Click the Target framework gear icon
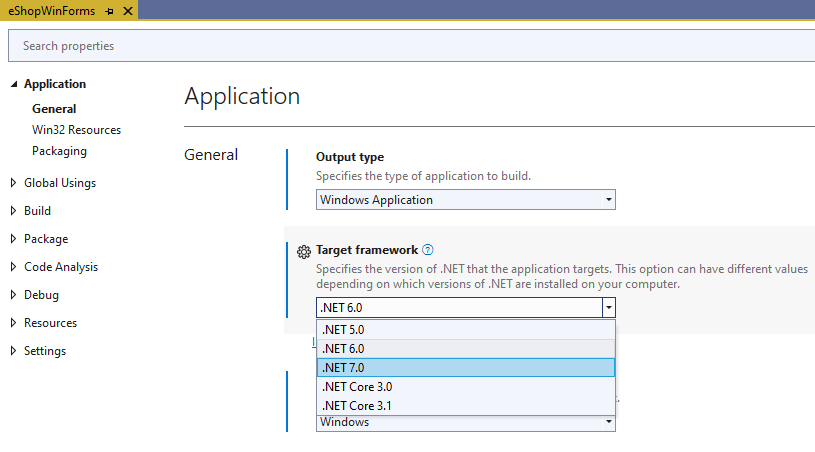 click(304, 251)
